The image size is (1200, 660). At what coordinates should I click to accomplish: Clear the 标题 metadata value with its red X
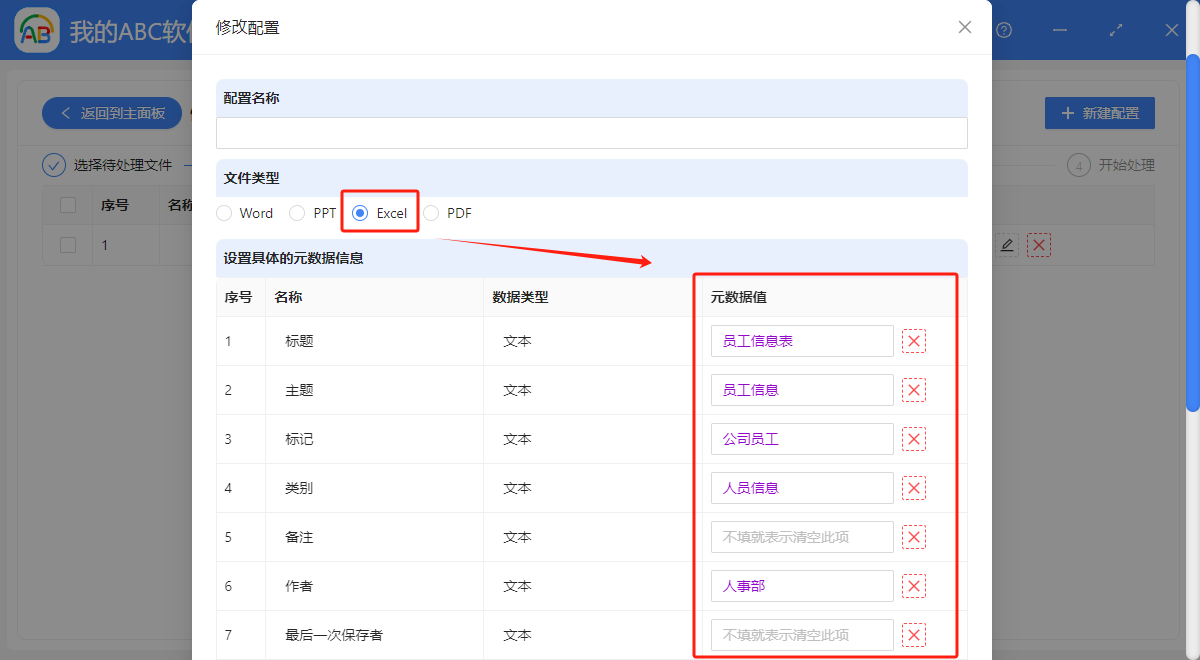pyautogui.click(x=913, y=341)
